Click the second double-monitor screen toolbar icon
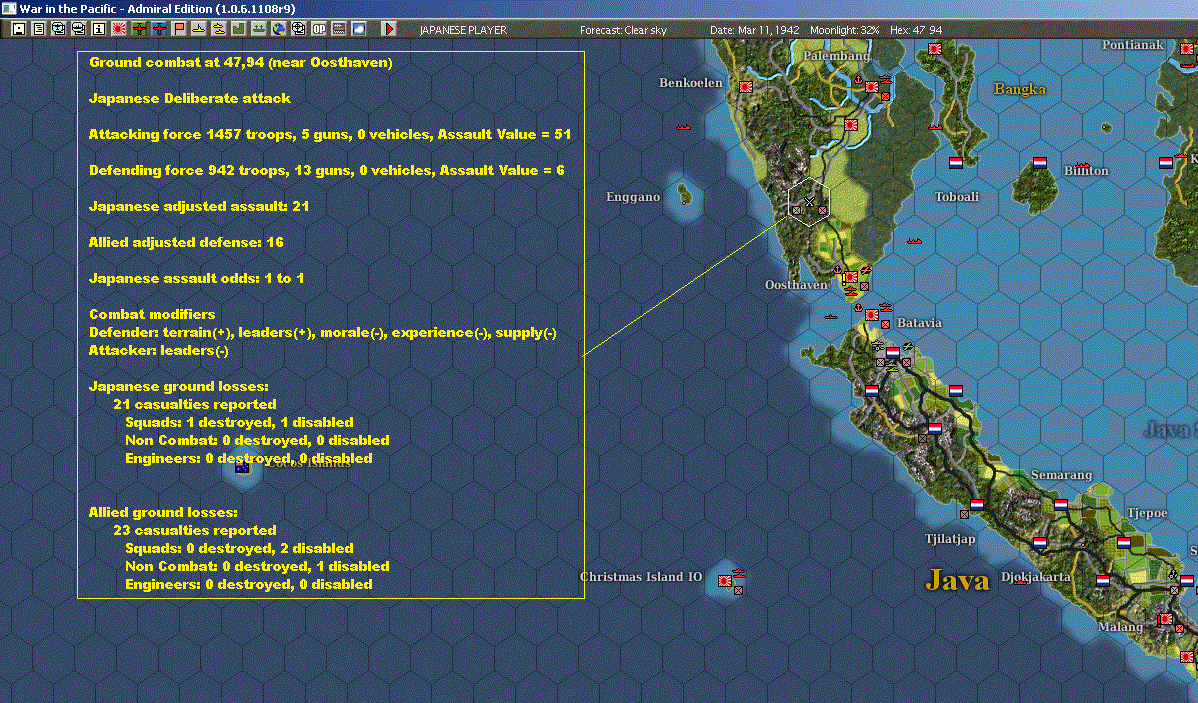The height and width of the screenshot is (703, 1198). click(79, 29)
